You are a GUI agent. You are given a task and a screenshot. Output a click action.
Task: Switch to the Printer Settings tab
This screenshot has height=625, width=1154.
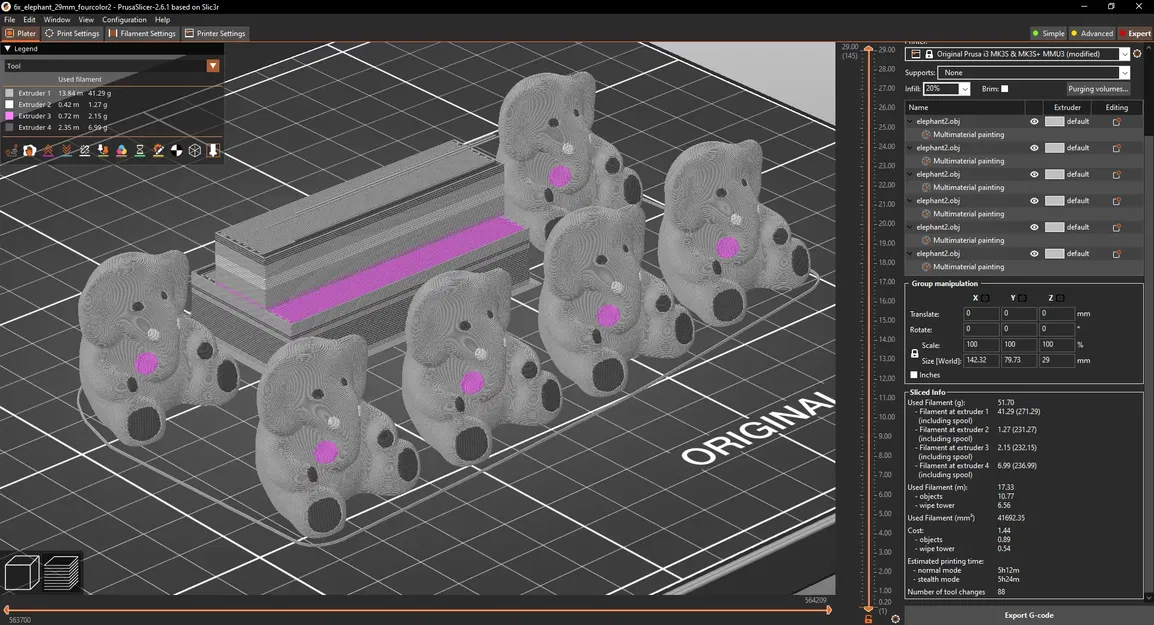215,33
